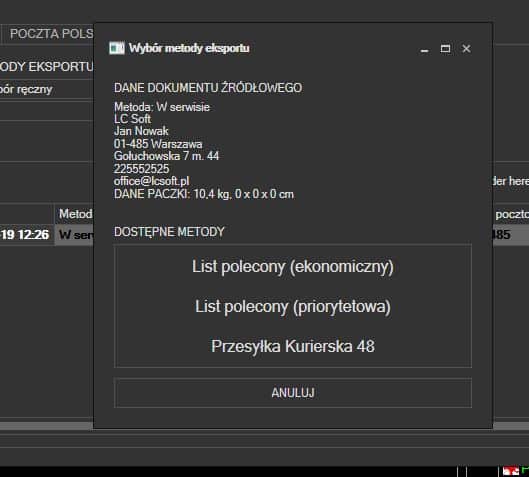This screenshot has height=477, width=529.
Task: Close the Wybór metody eksportu dialog
Action: 466,49
